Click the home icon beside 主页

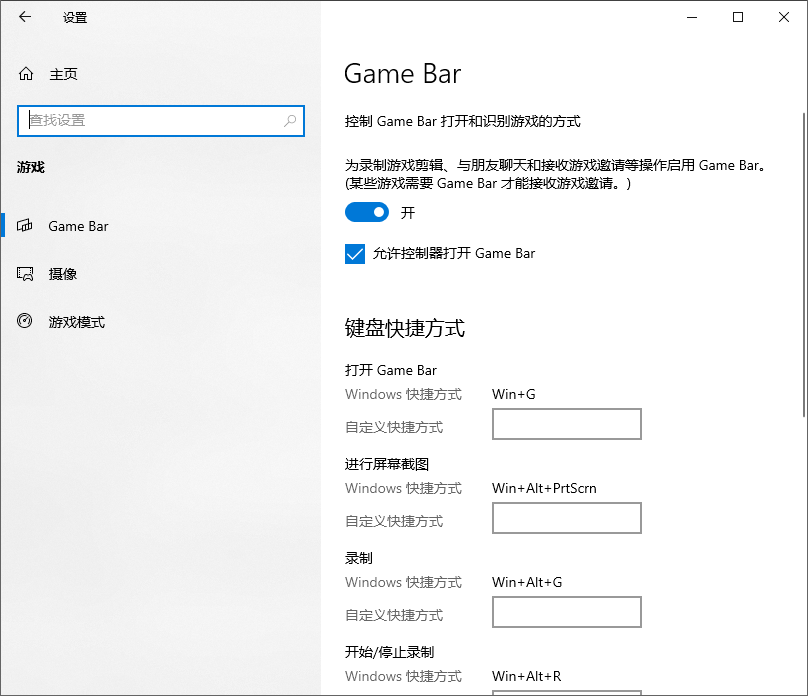pos(26,74)
